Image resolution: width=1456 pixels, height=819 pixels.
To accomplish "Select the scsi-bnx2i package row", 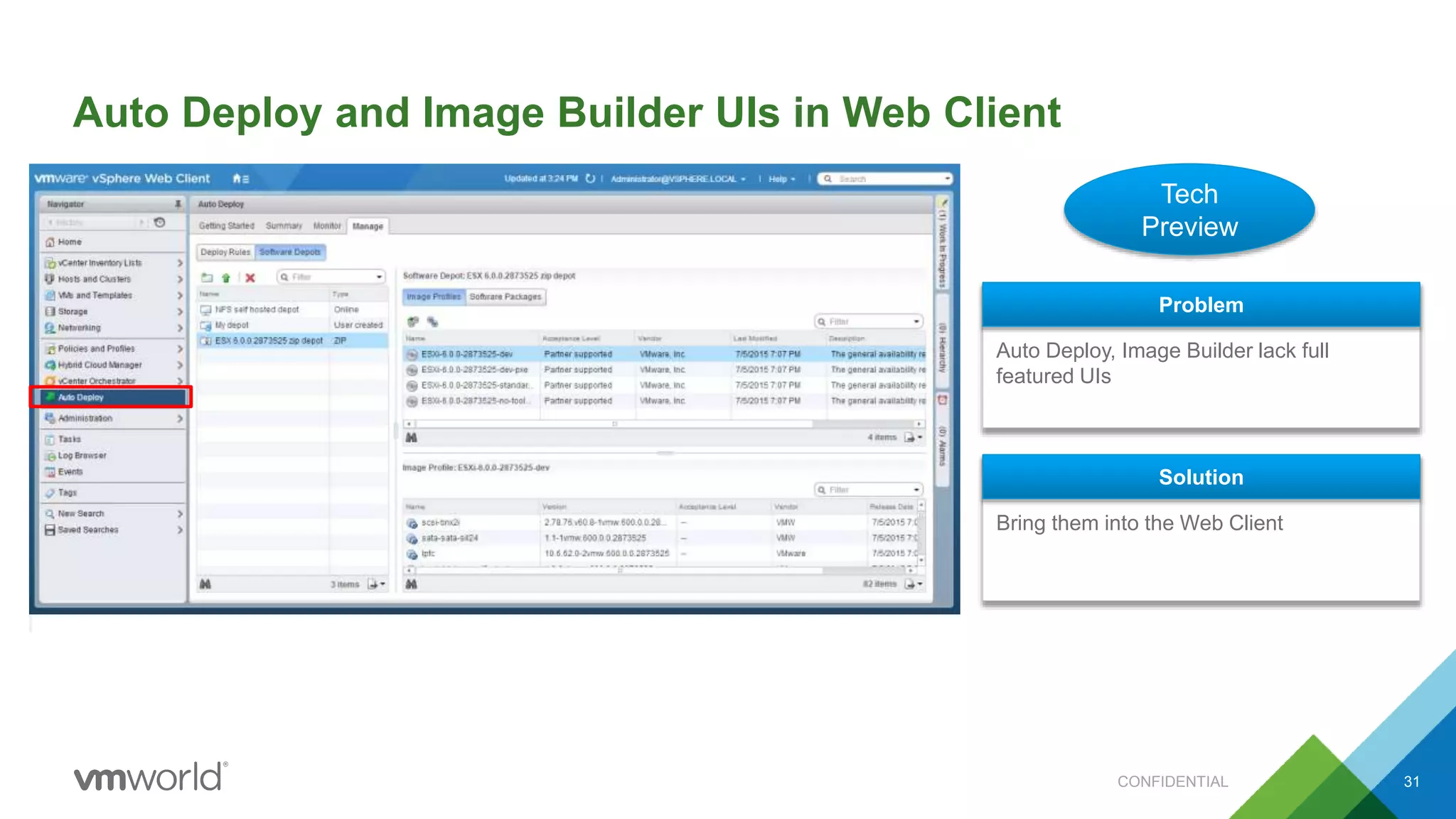I will click(661, 523).
